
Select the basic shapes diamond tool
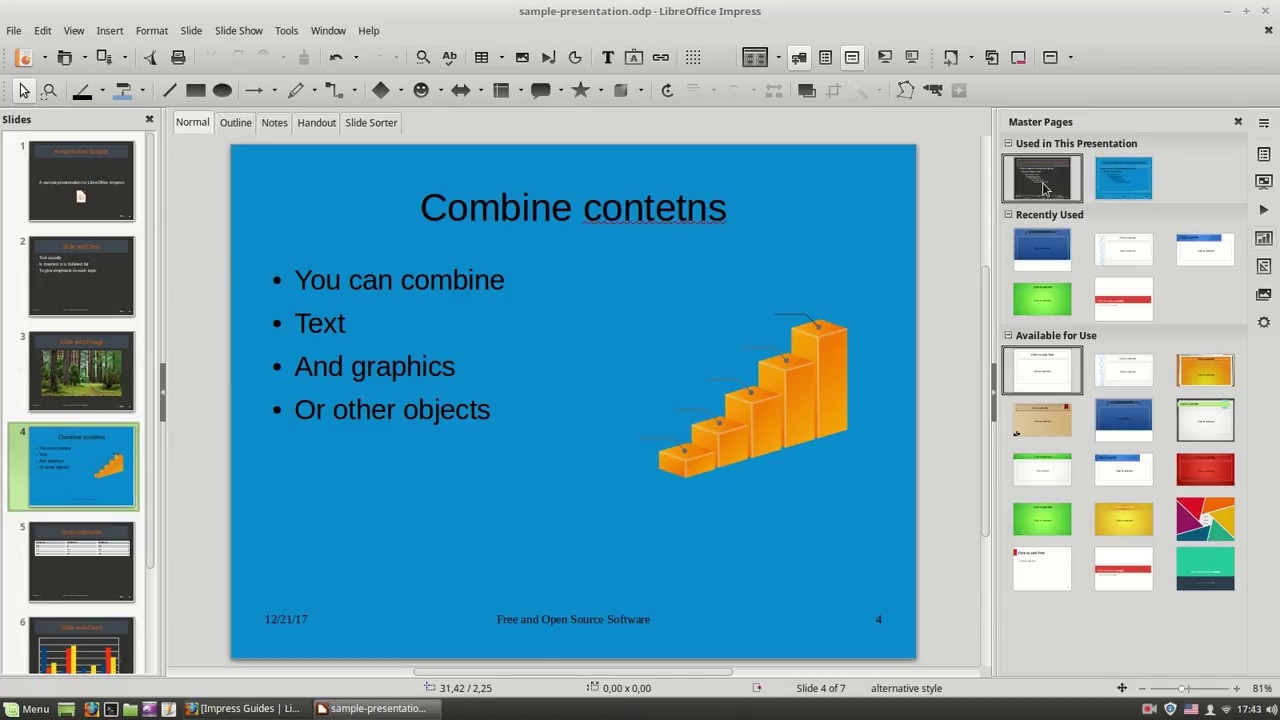pyautogui.click(x=381, y=91)
